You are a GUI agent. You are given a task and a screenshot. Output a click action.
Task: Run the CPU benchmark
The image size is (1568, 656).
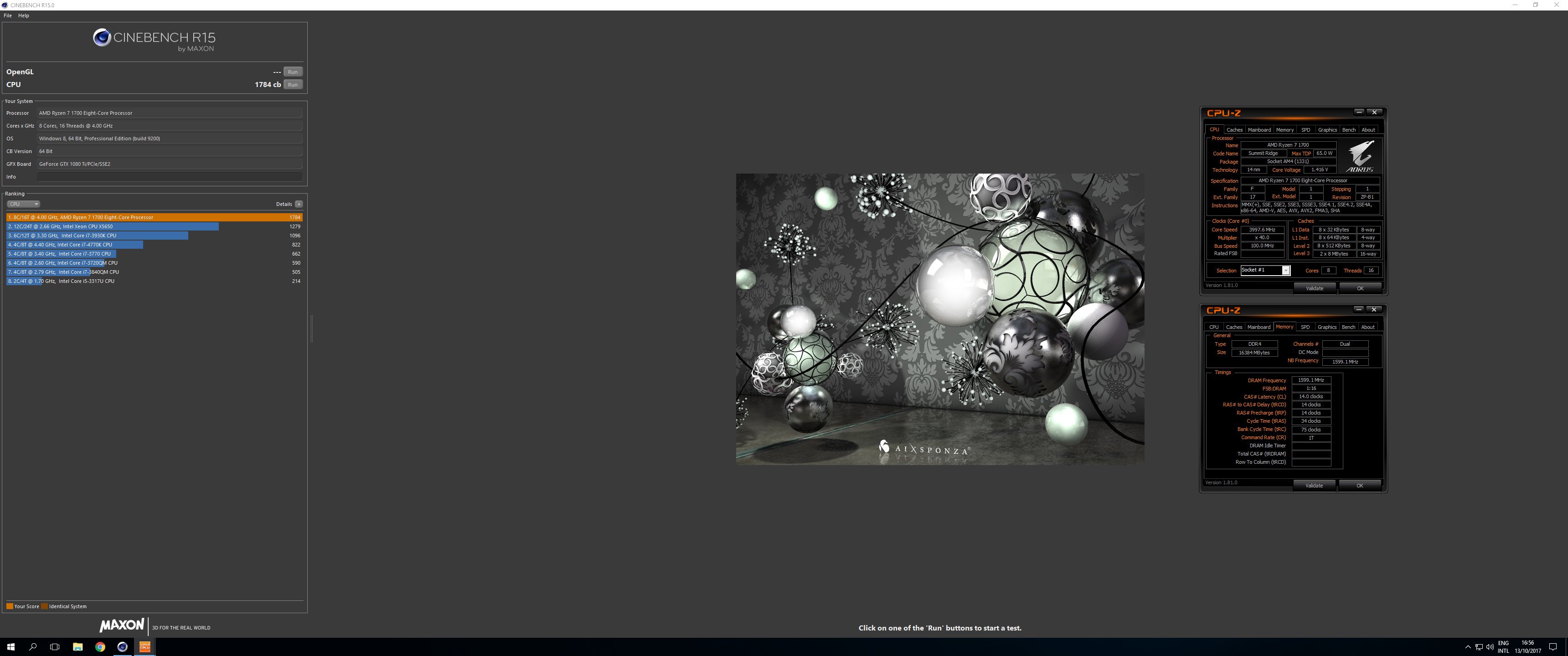tap(293, 85)
